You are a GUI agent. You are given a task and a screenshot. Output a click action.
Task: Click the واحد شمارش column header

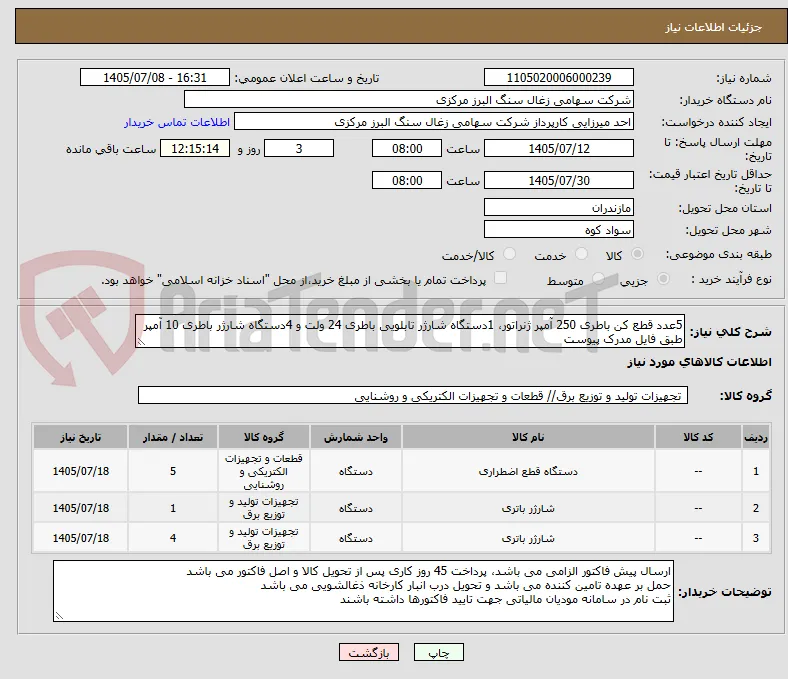point(355,437)
